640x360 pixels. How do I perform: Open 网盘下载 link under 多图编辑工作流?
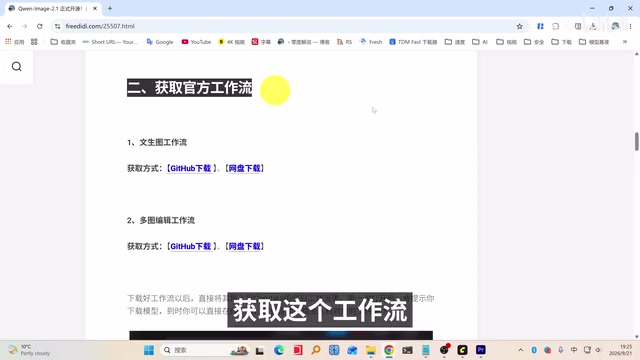click(244, 246)
